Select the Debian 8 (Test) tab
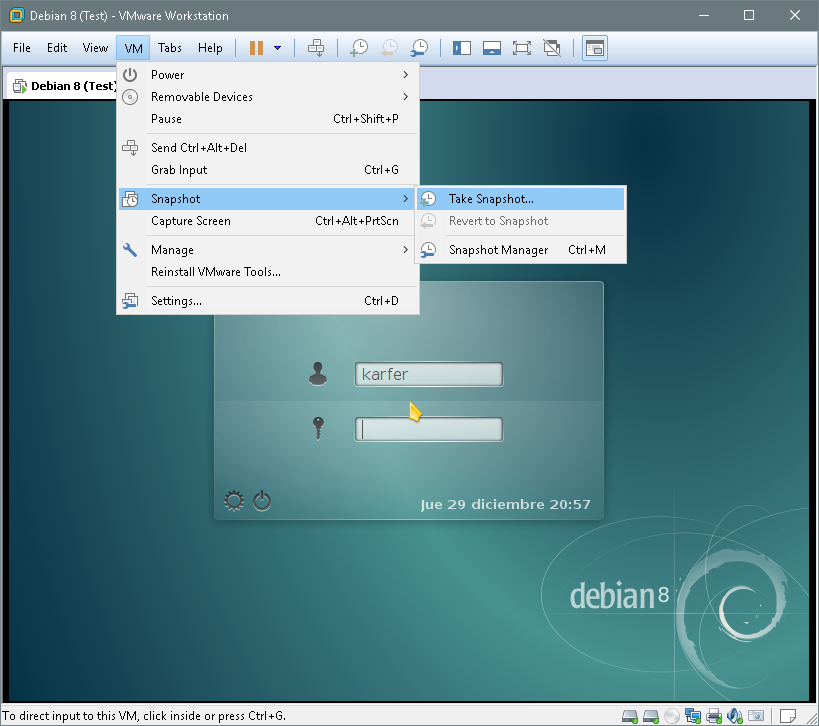This screenshot has width=819, height=726. coord(62,86)
